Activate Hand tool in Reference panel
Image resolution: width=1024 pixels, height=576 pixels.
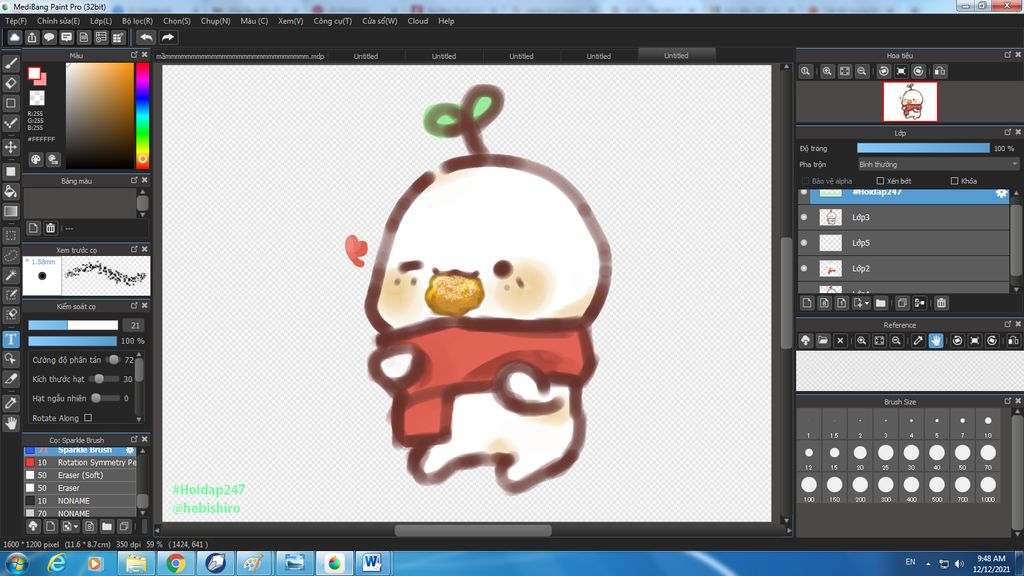pyautogui.click(x=936, y=340)
